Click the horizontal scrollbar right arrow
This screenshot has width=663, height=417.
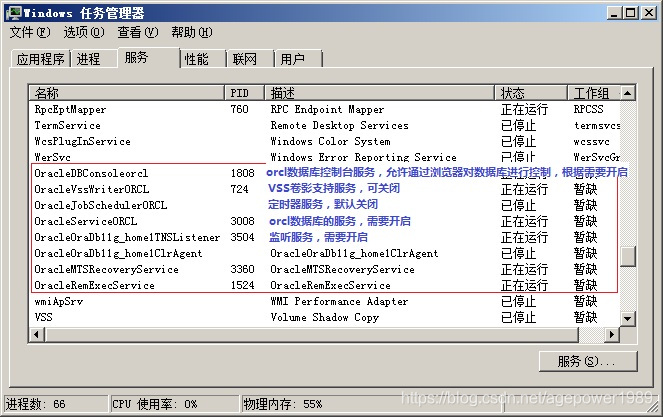612,335
